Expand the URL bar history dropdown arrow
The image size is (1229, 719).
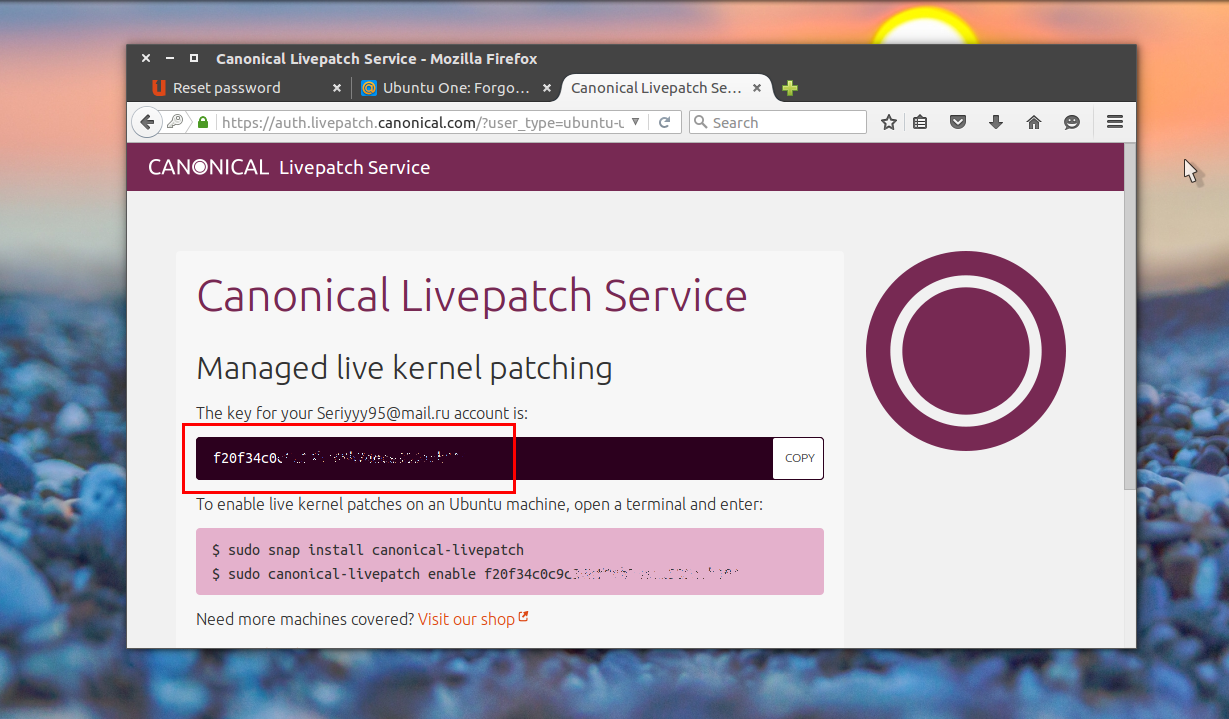click(x=635, y=123)
